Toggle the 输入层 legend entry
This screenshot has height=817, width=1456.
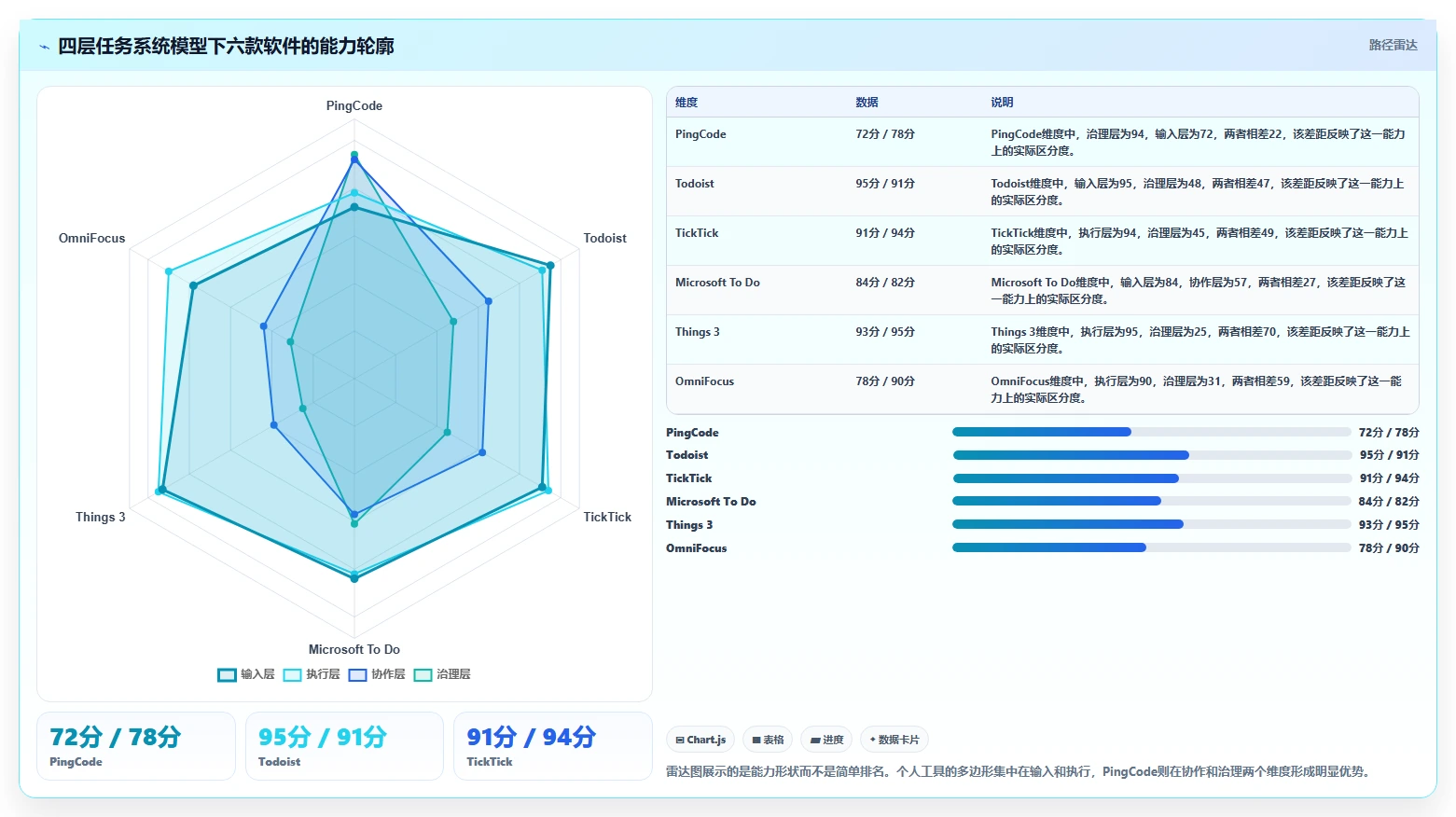(246, 674)
